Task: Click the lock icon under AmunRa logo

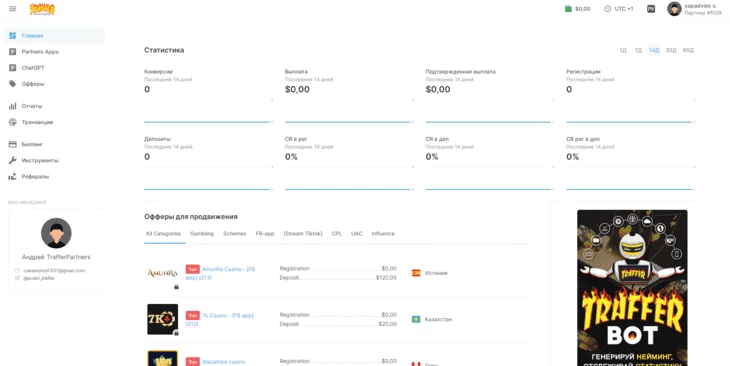Action: click(176, 287)
